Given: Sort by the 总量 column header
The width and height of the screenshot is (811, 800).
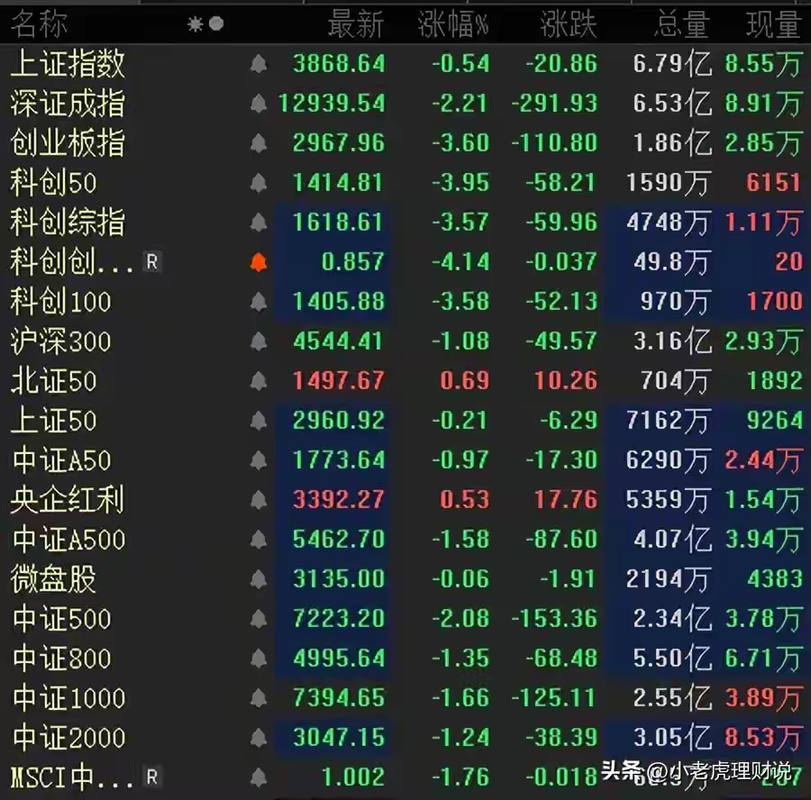Looking at the screenshot, I should point(681,24).
